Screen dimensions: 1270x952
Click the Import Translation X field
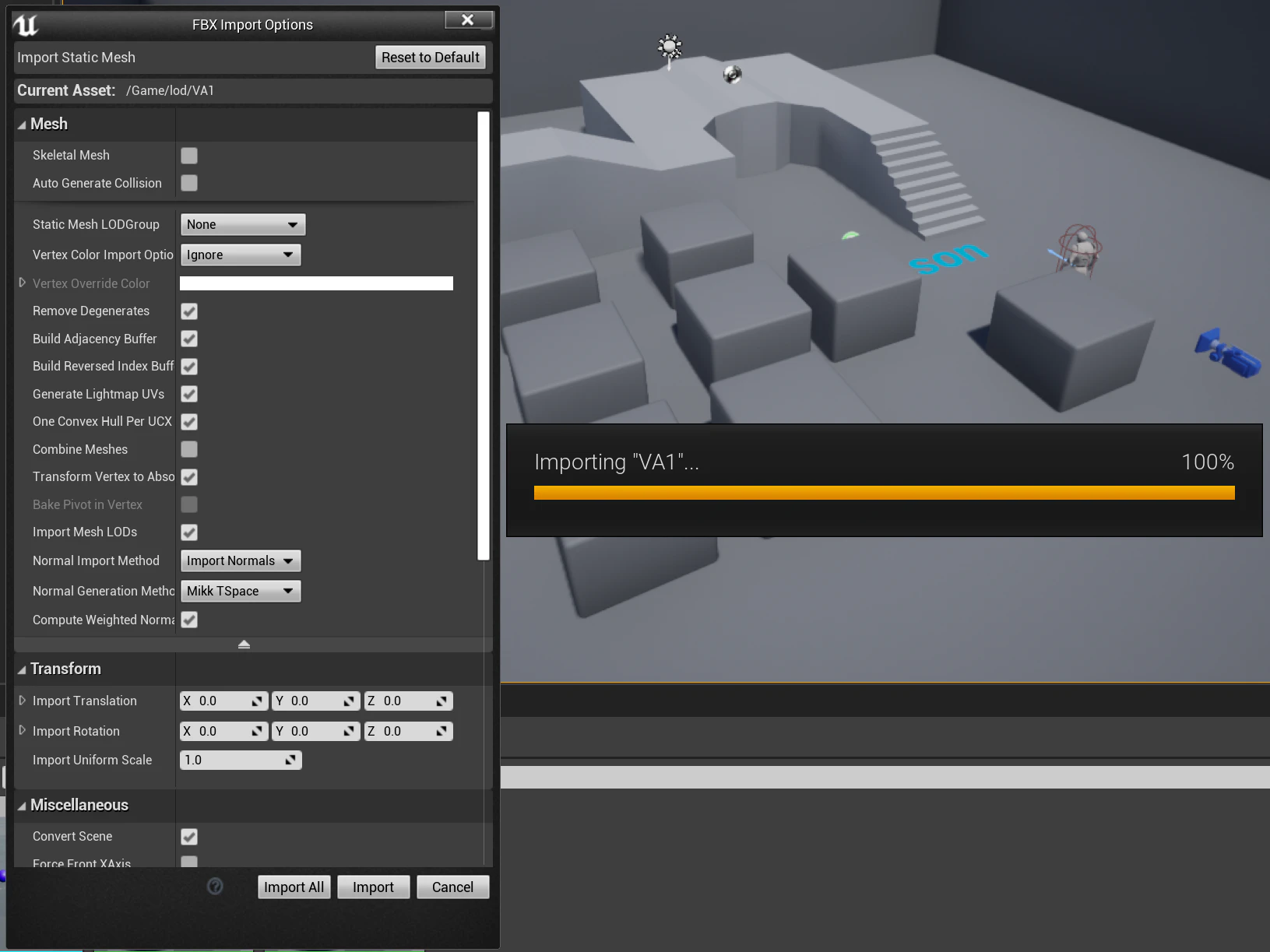224,701
